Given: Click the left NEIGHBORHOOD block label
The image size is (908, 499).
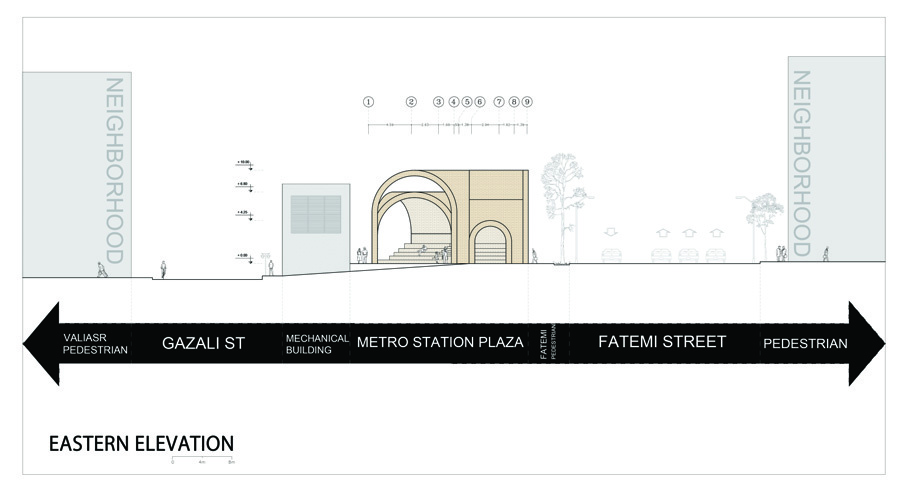Looking at the screenshot, I should 115,170.
